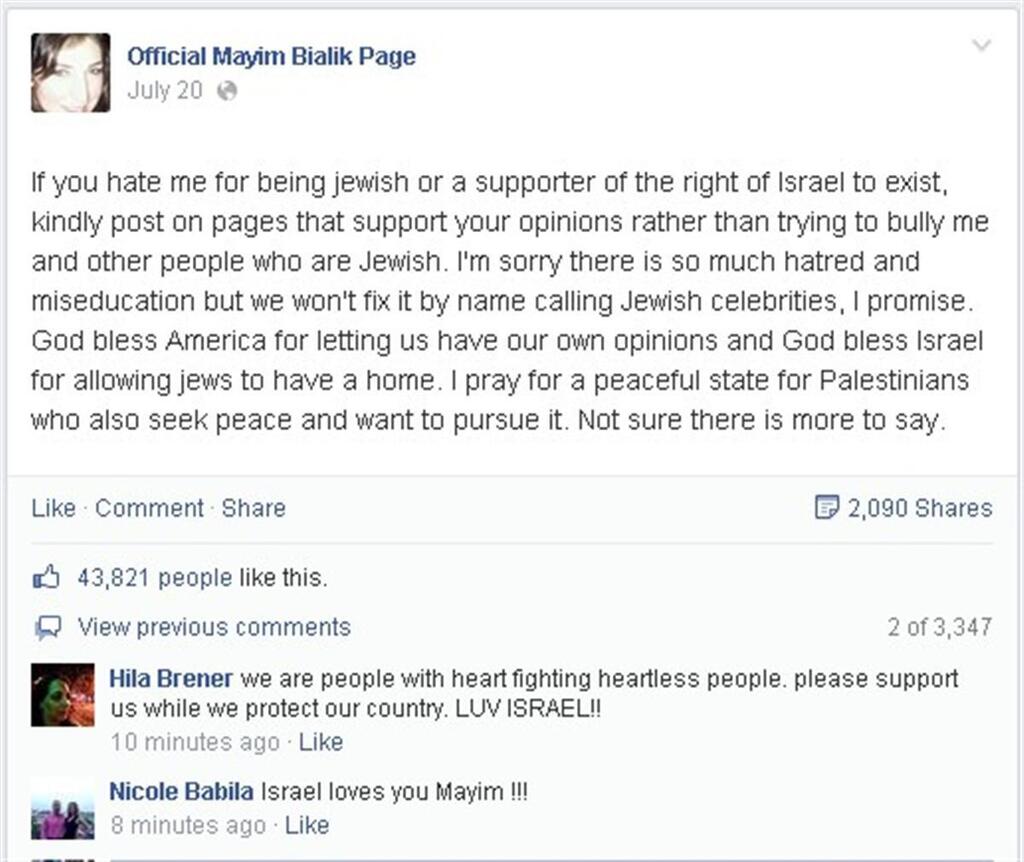The height and width of the screenshot is (862, 1024).
Task: Open Hila Brener's profile photo
Action: coord(63,695)
